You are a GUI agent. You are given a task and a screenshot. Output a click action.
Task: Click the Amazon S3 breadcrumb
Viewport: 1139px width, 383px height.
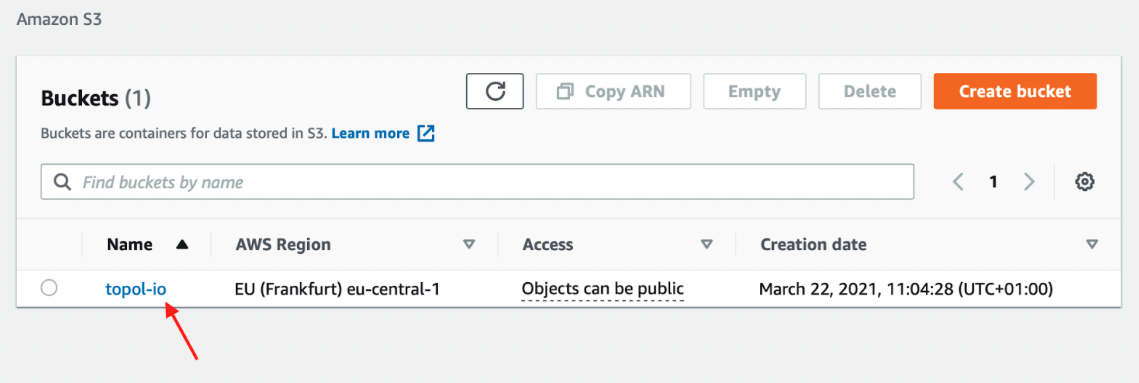pos(60,20)
